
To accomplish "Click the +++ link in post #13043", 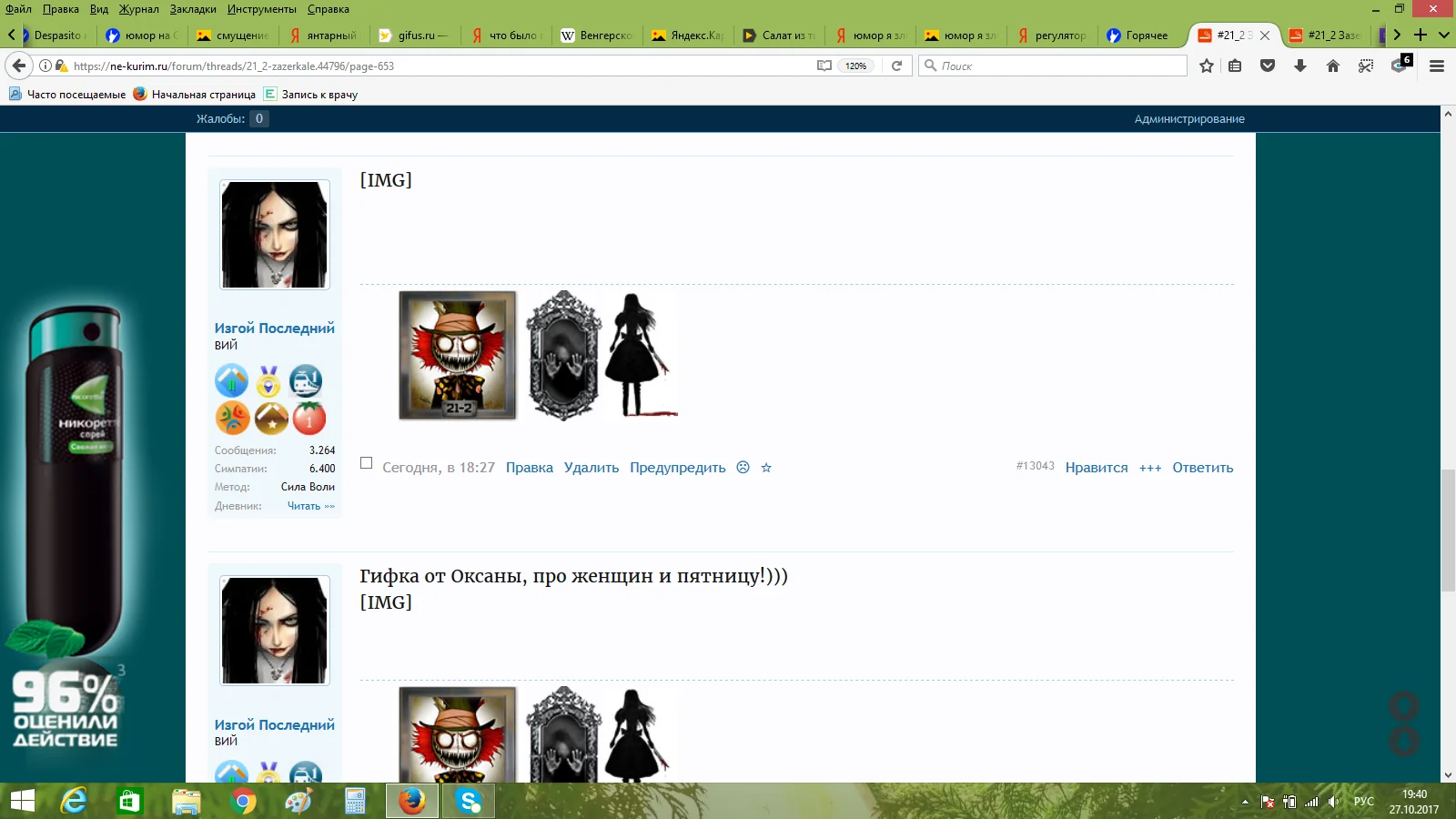I will 1150,468.
